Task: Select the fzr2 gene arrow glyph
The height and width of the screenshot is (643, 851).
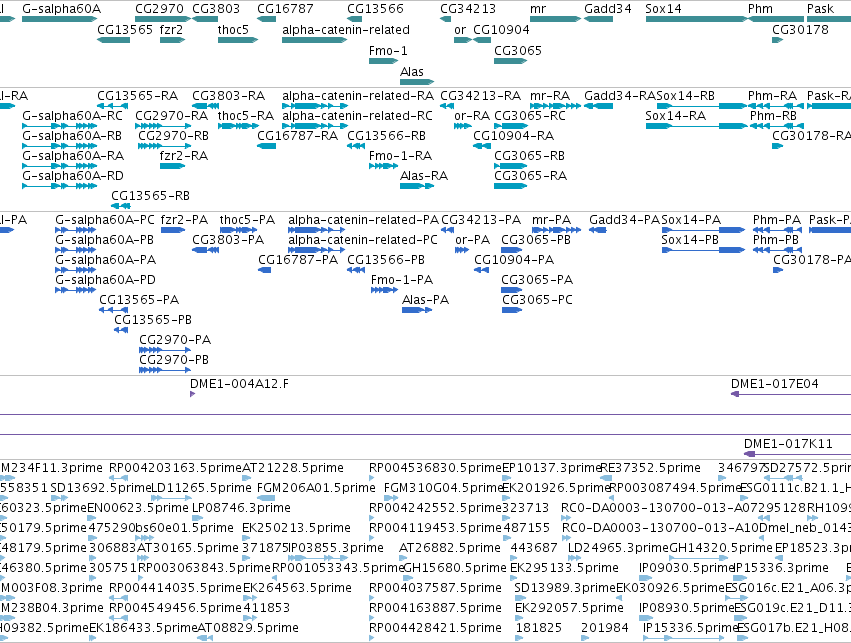Action: tap(173, 40)
